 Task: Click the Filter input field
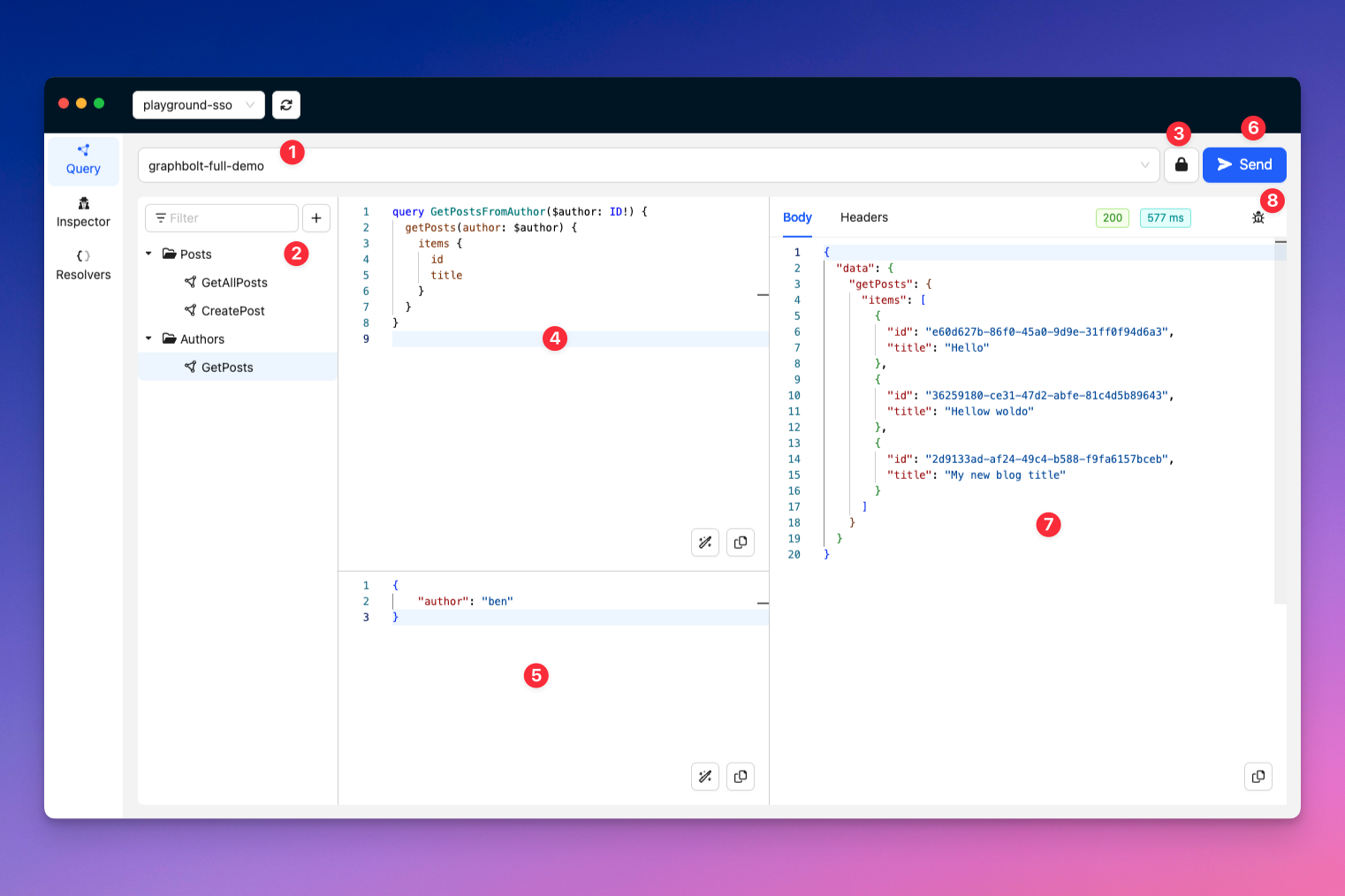[221, 217]
